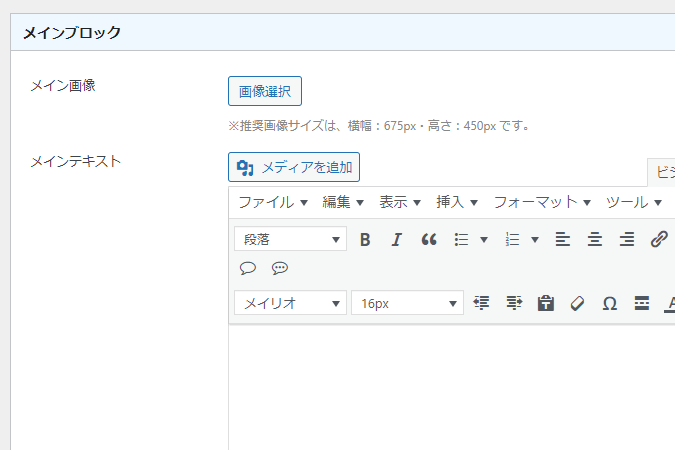675x450 pixels.
Task: Open the ファイル menu
Action: click(273, 202)
